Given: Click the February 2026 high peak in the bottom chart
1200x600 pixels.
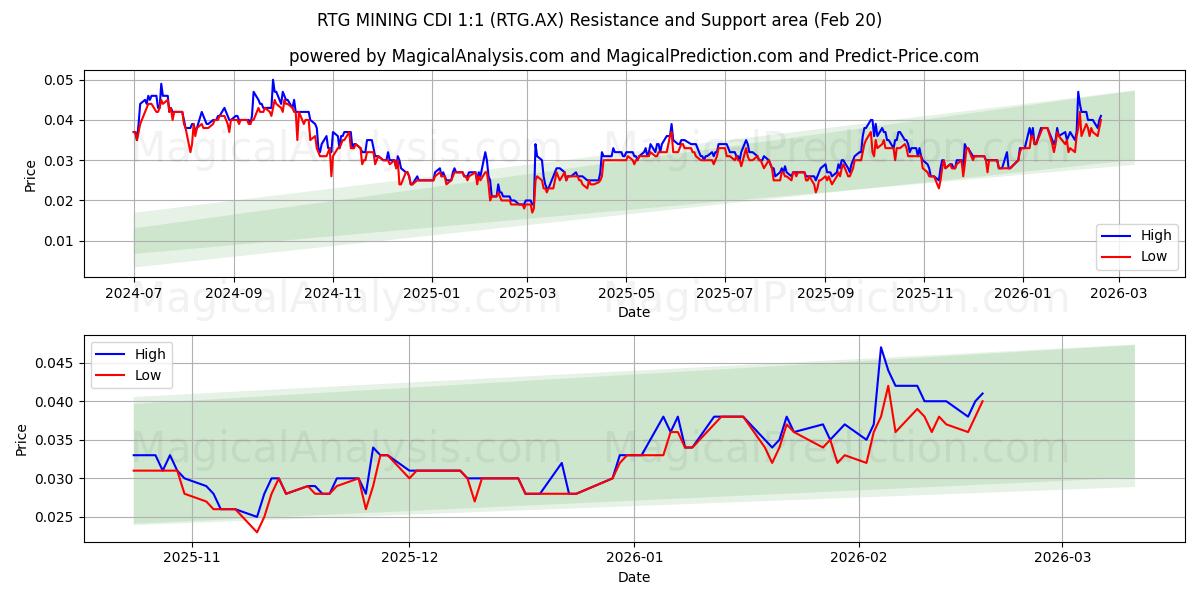Looking at the screenshot, I should (880, 347).
